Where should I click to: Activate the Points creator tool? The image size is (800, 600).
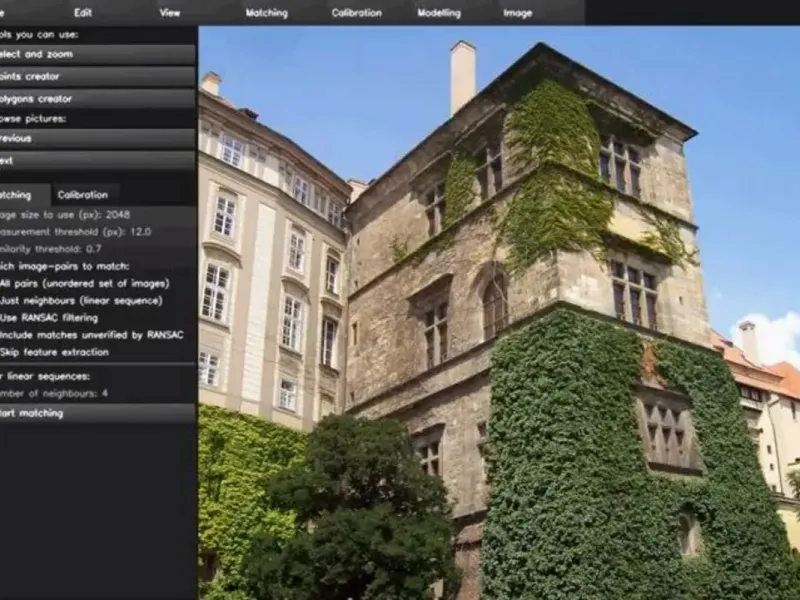coord(97,77)
